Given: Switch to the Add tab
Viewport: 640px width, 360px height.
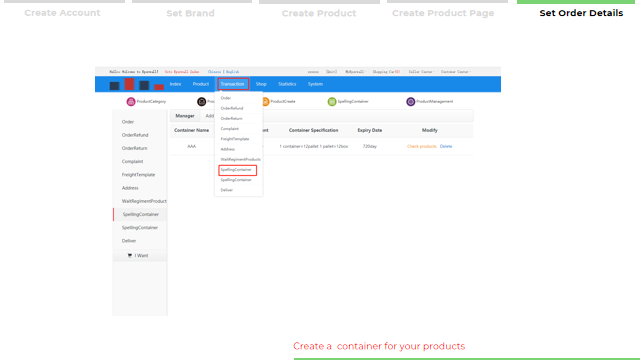Looking at the screenshot, I should [x=209, y=116].
